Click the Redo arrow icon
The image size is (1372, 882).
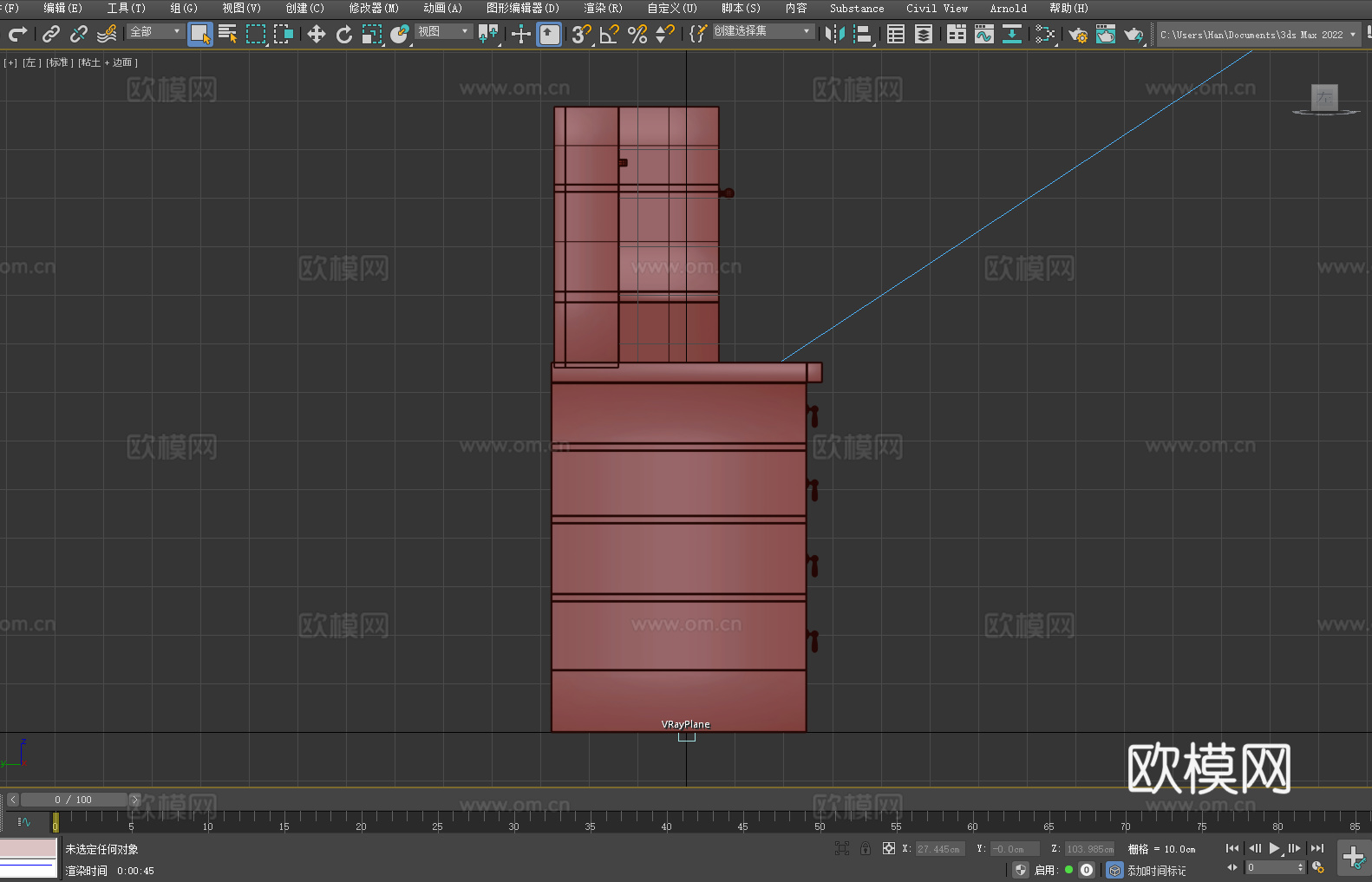tap(17, 34)
